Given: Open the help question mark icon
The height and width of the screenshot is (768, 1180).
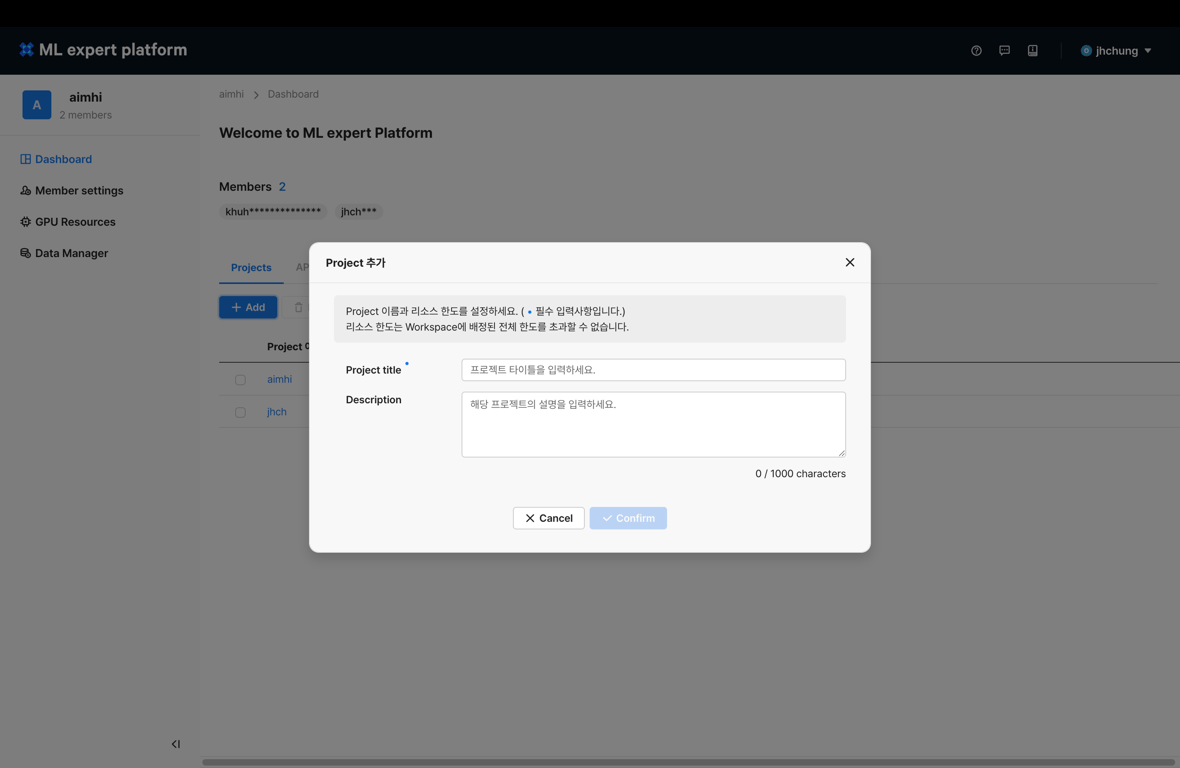Looking at the screenshot, I should pos(976,50).
